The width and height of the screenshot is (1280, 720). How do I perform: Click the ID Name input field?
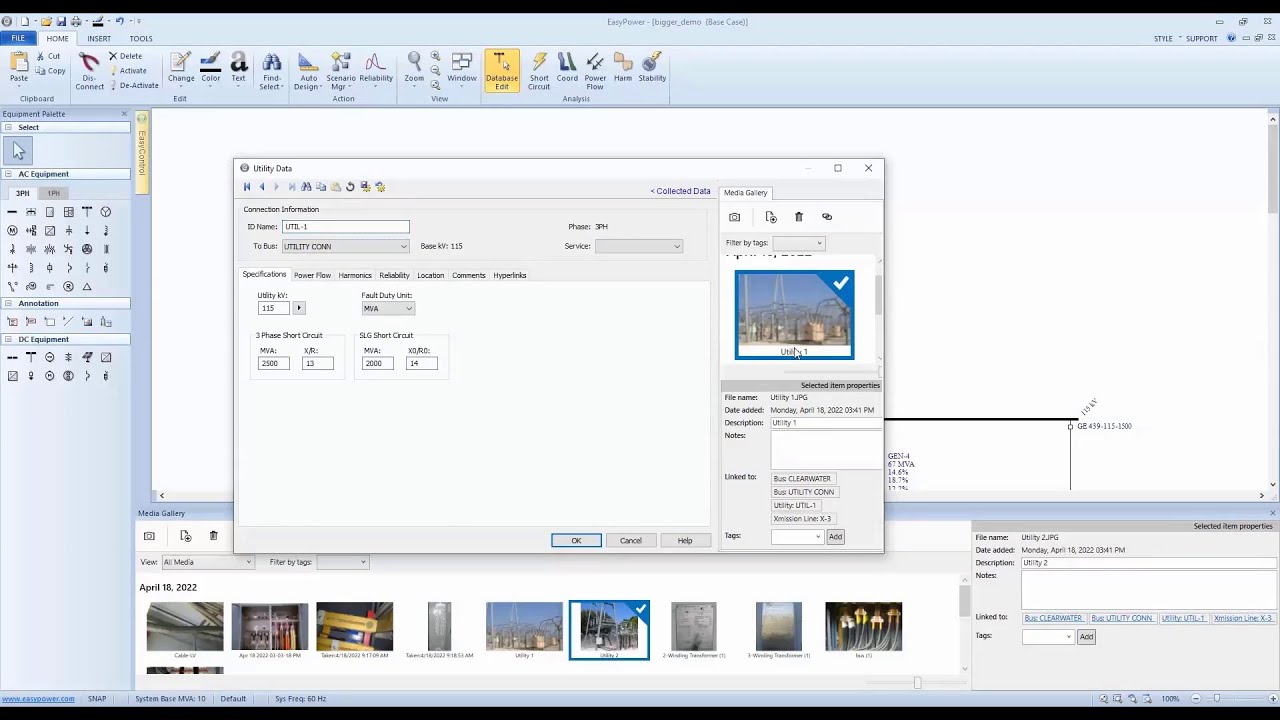point(345,227)
